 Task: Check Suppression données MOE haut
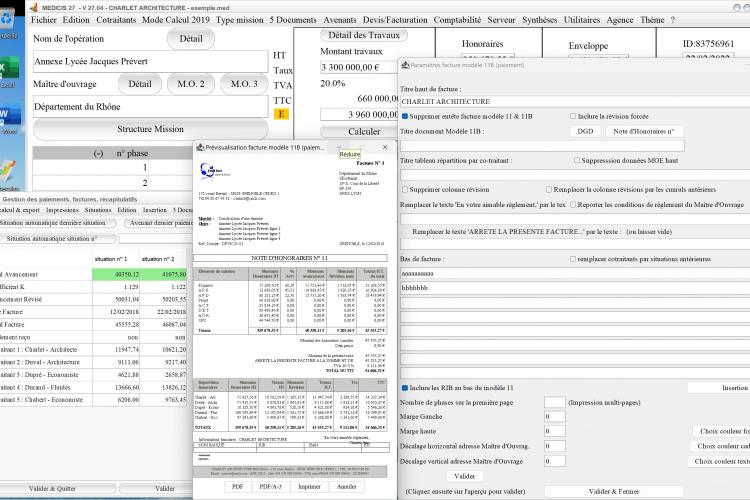(x=577, y=160)
